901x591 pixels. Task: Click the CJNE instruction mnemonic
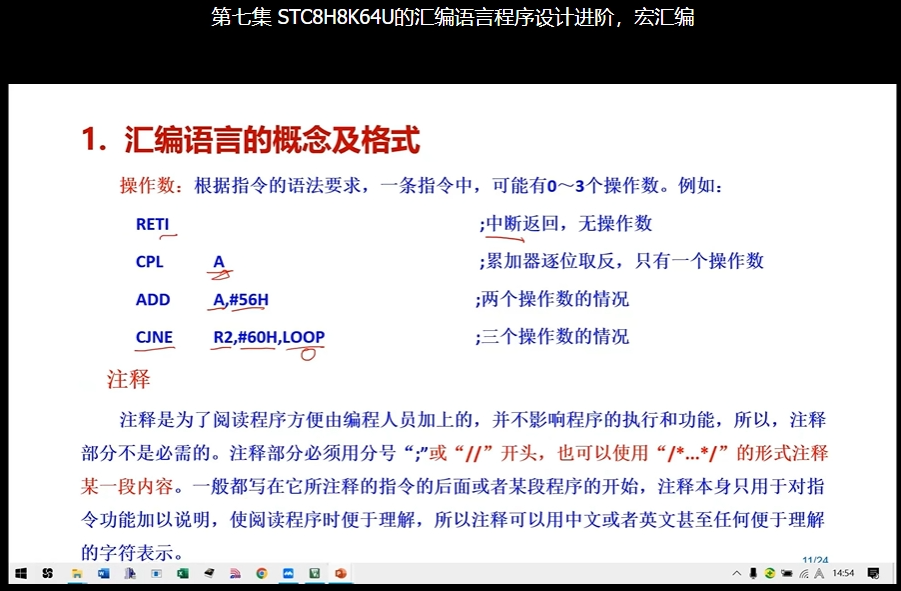click(x=154, y=337)
